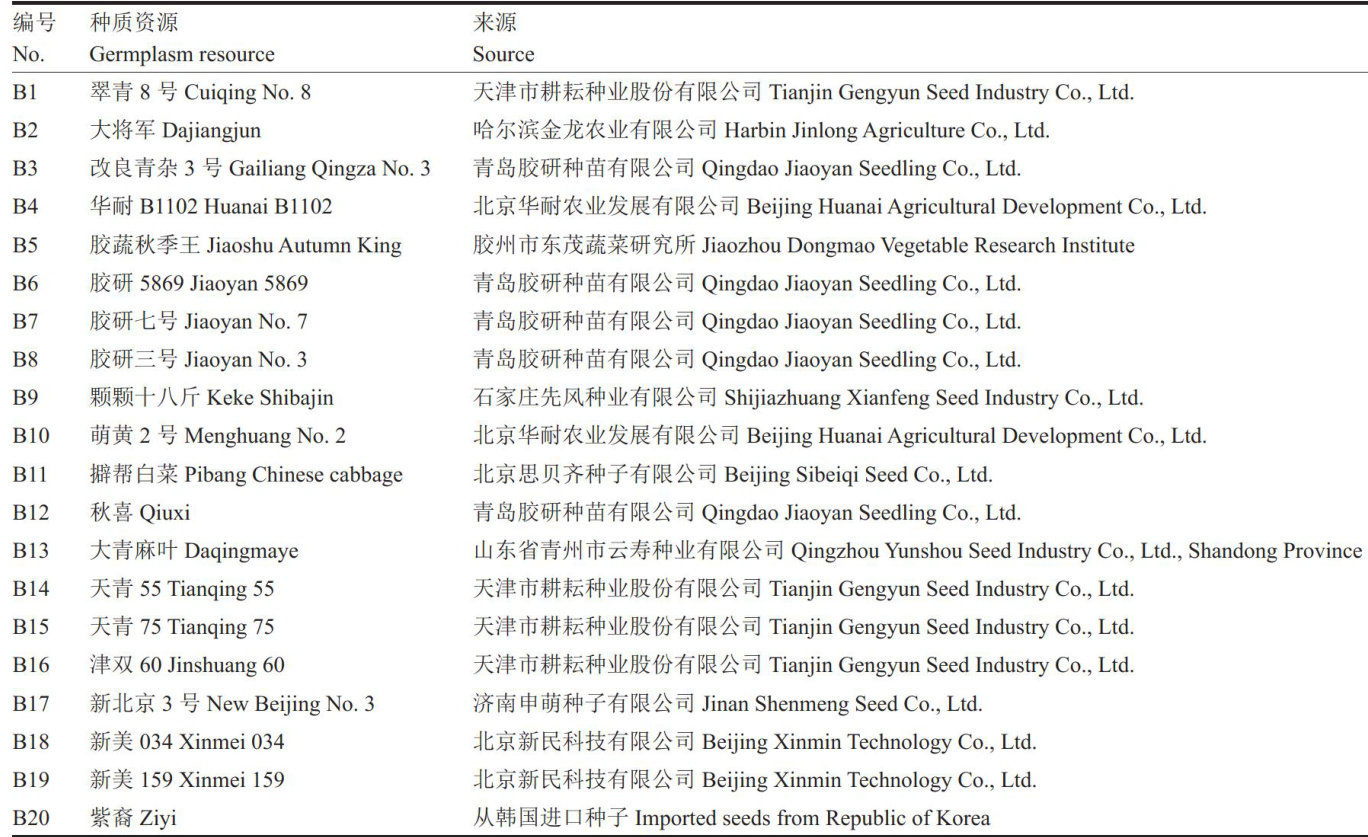Click the 'Germplasm resource' column header
Screen dimensions: 1368x837
pos(181,54)
